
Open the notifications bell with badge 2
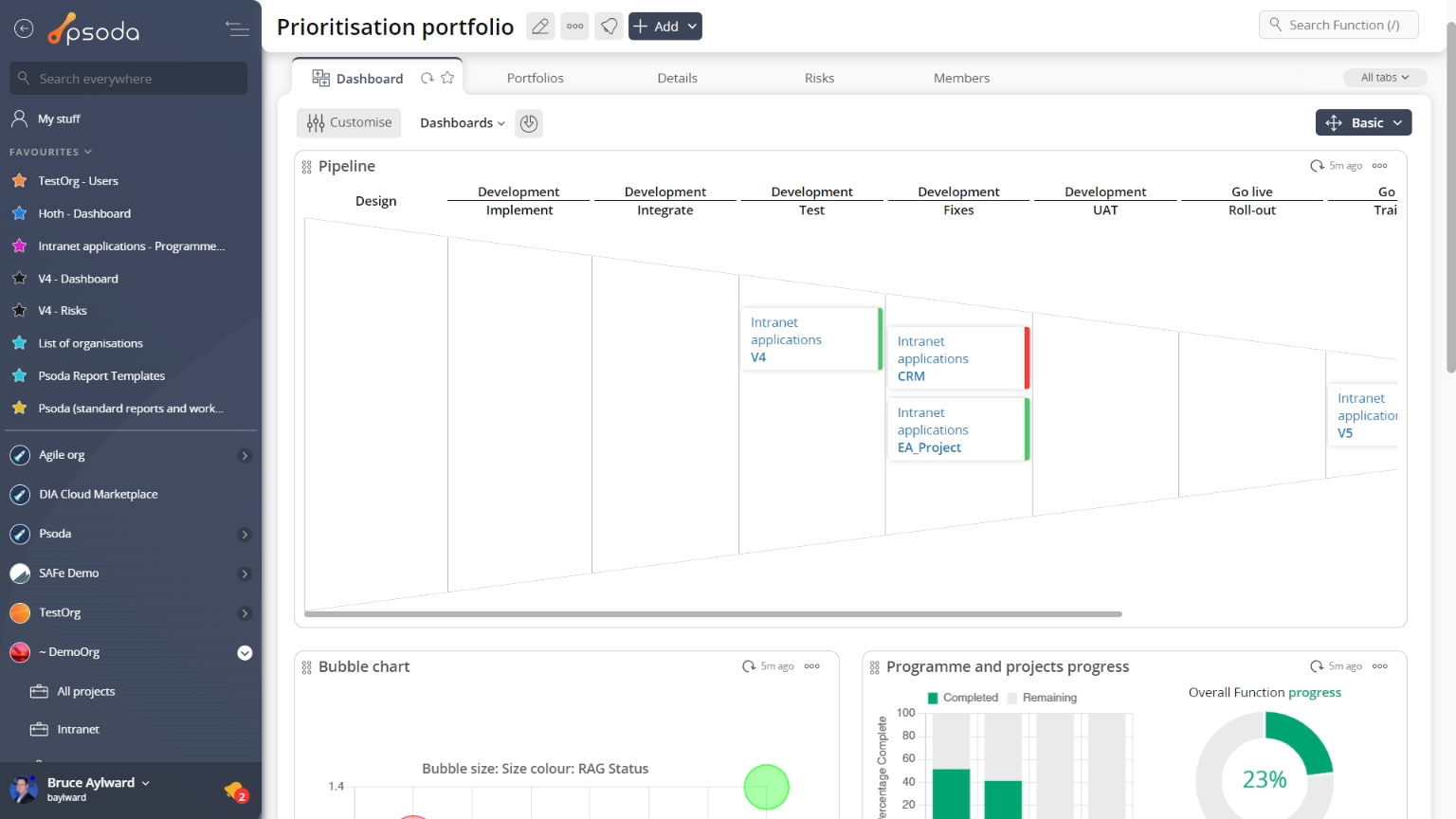[x=235, y=791]
